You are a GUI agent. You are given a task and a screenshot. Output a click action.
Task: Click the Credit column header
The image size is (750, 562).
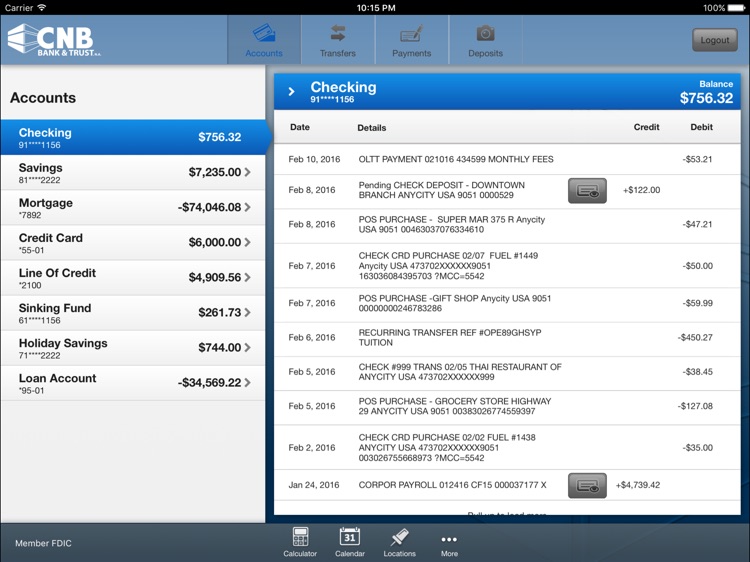pyautogui.click(x=646, y=127)
